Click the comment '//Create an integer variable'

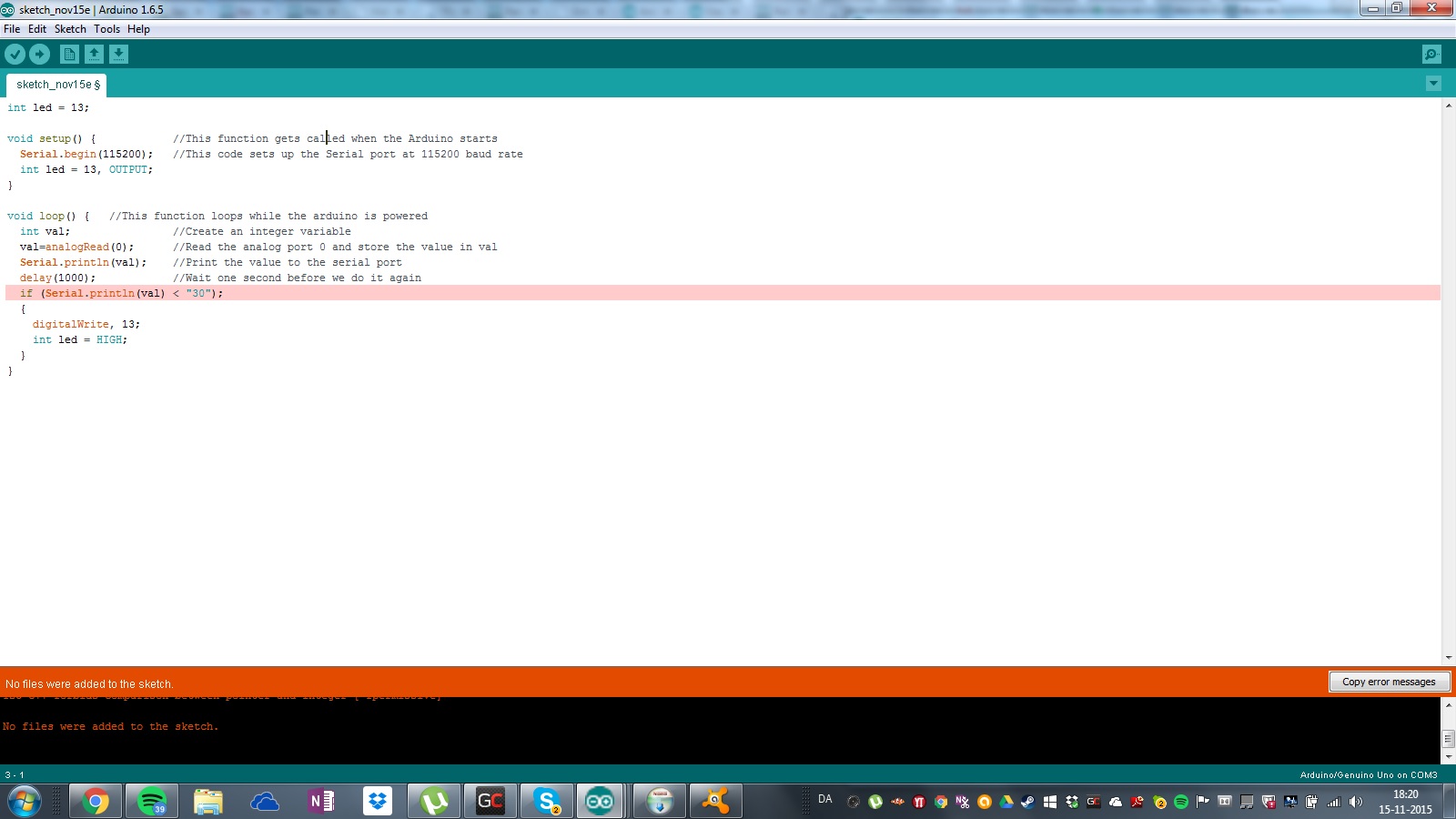262,231
